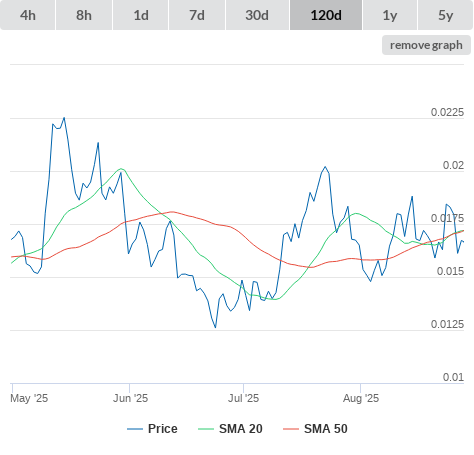474x455 pixels.
Task: Show the 5y price history
Action: click(x=446, y=15)
